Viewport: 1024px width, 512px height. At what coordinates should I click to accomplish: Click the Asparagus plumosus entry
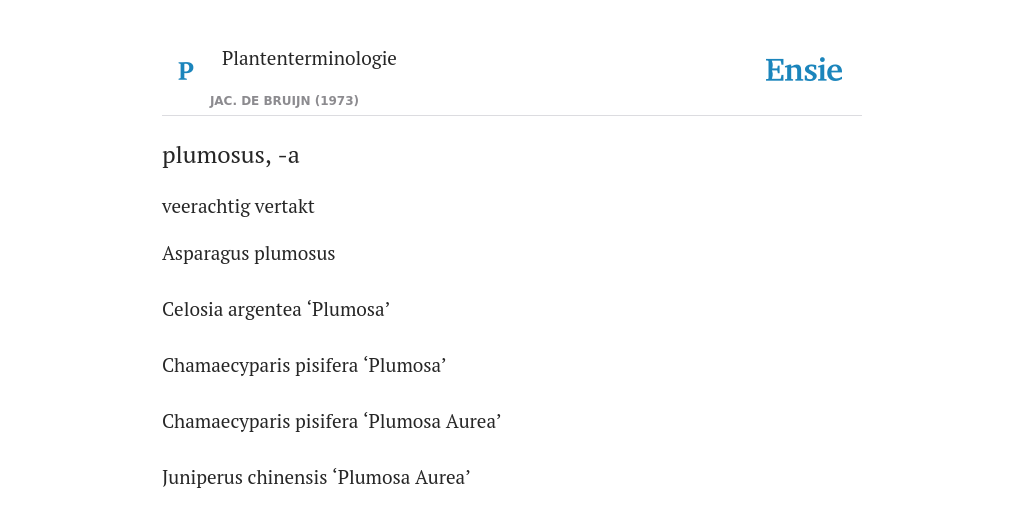(x=248, y=253)
